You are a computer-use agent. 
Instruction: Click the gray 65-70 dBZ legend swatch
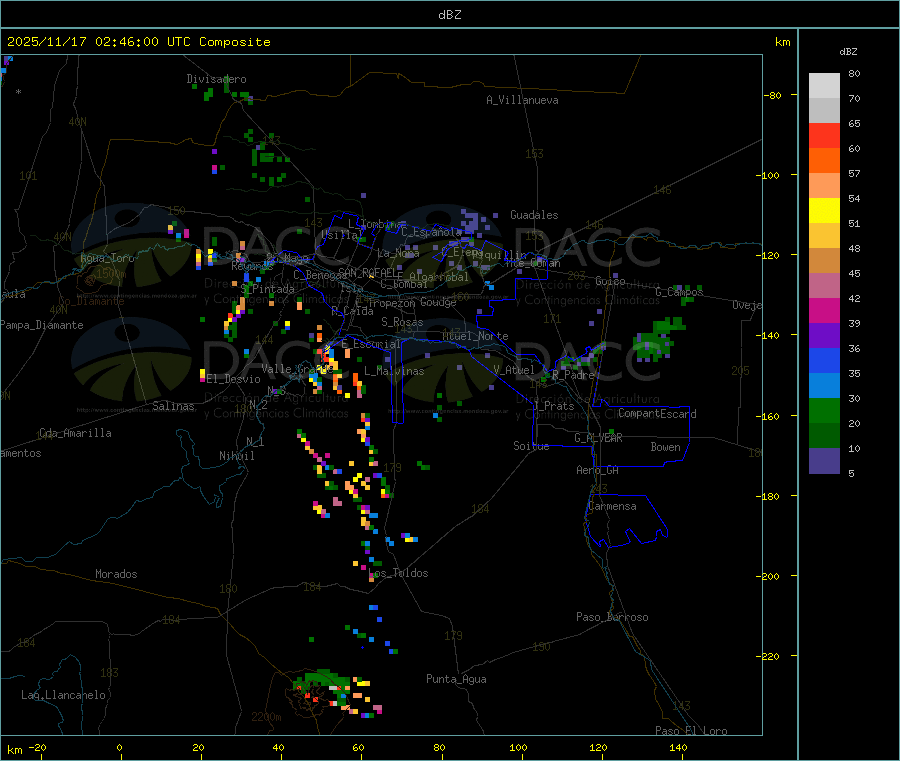(x=824, y=111)
